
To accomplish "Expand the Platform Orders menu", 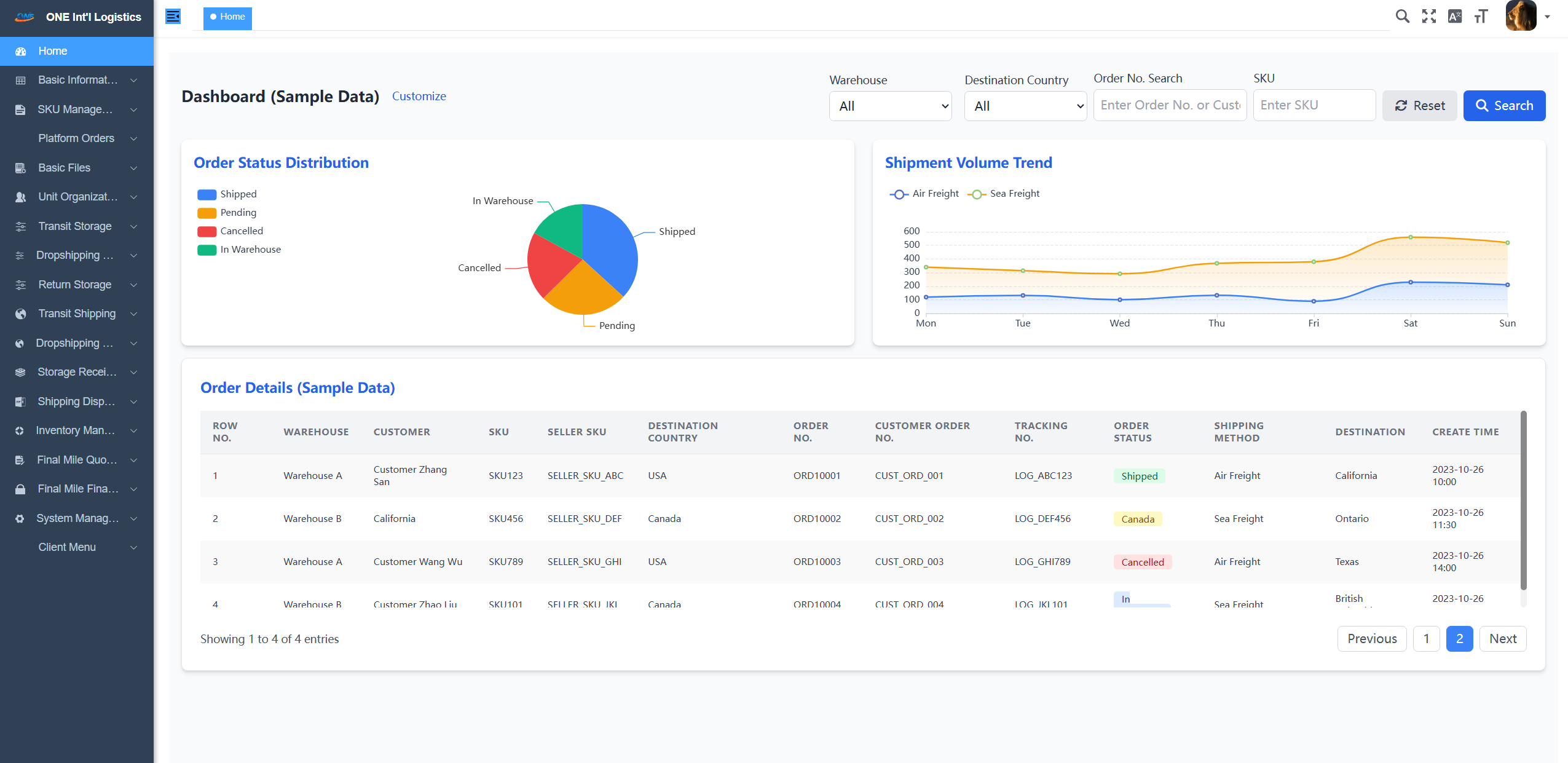I will click(76, 138).
